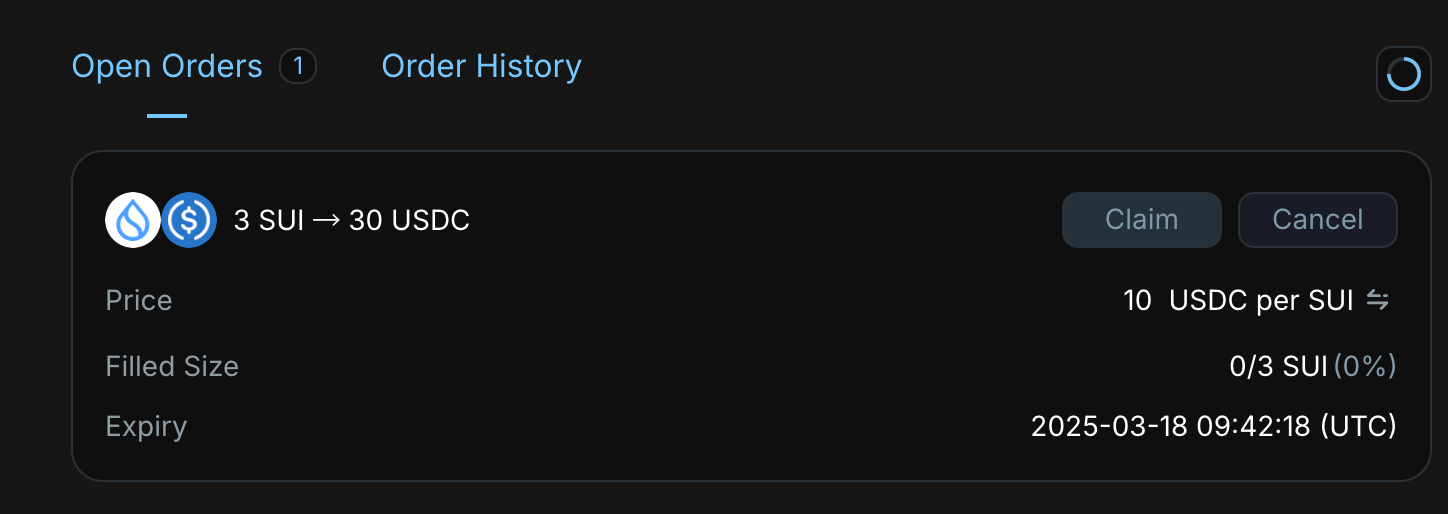Click the Expiry label
The width and height of the screenshot is (1448, 514).
coord(146,427)
